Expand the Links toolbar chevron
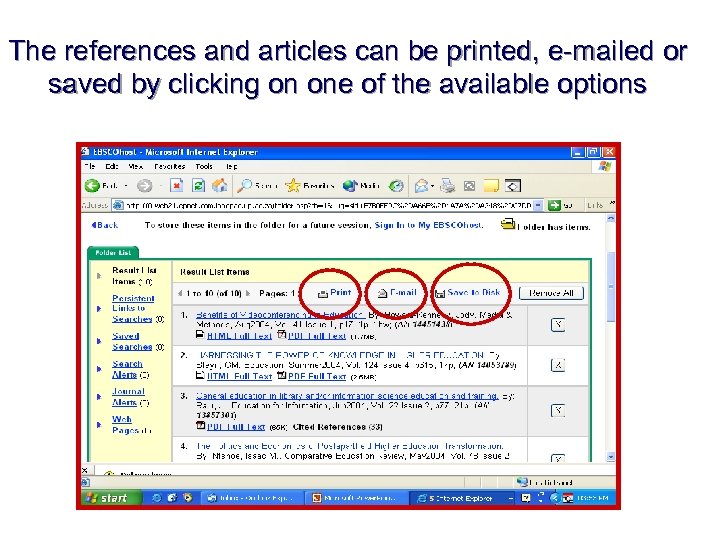Image resolution: width=720 pixels, height=540 pixels. 611,203
